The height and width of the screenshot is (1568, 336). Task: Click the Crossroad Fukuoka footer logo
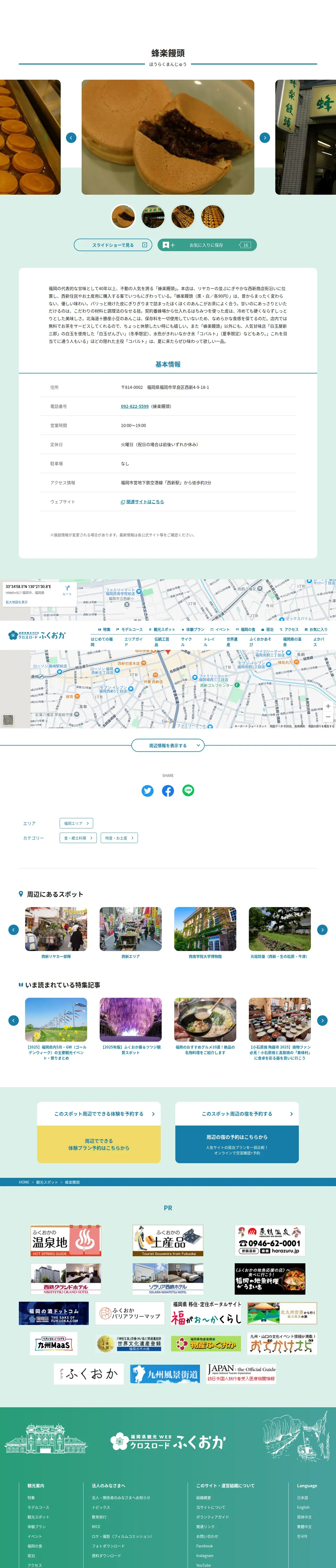(168, 1442)
